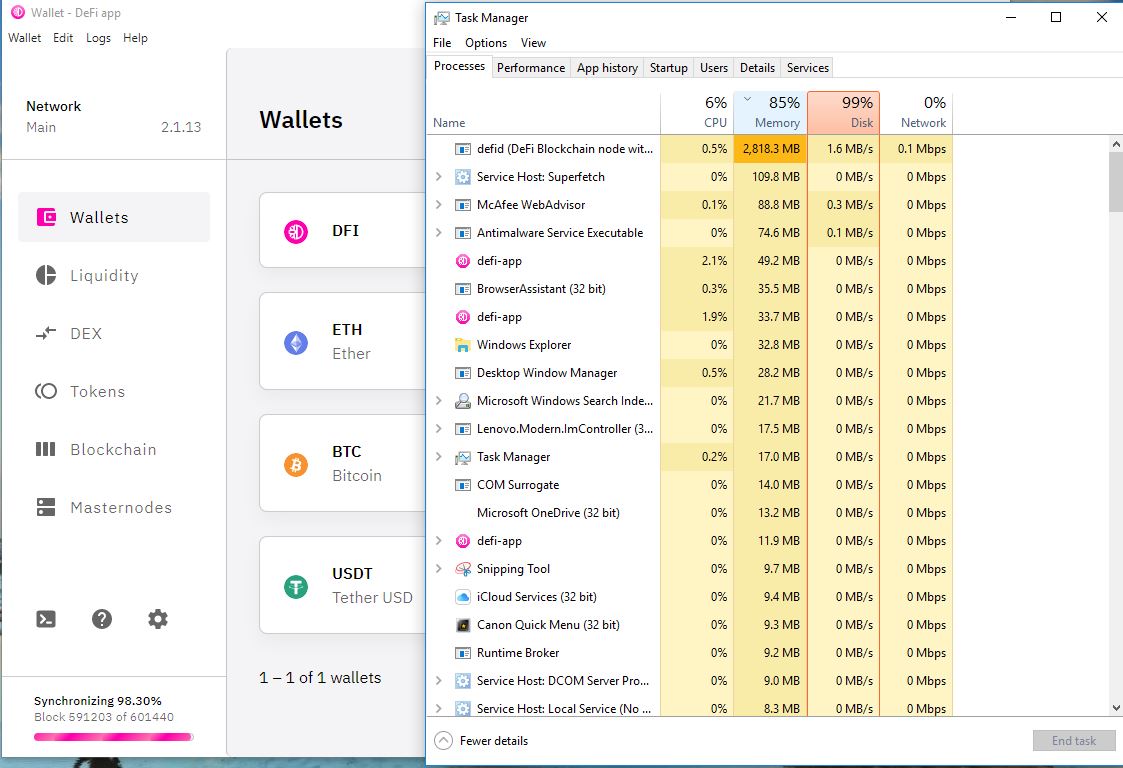Switch to the Users tab
The image size is (1123, 768).
click(x=713, y=67)
